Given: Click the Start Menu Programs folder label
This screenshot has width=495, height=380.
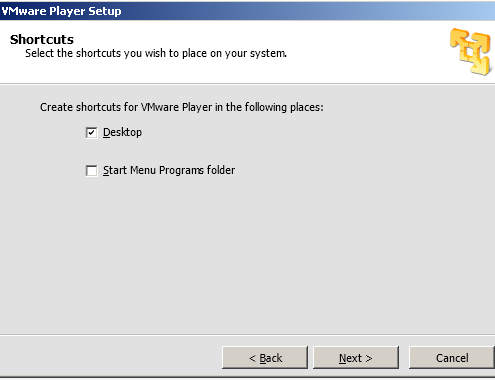Looking at the screenshot, I should click(169, 170).
